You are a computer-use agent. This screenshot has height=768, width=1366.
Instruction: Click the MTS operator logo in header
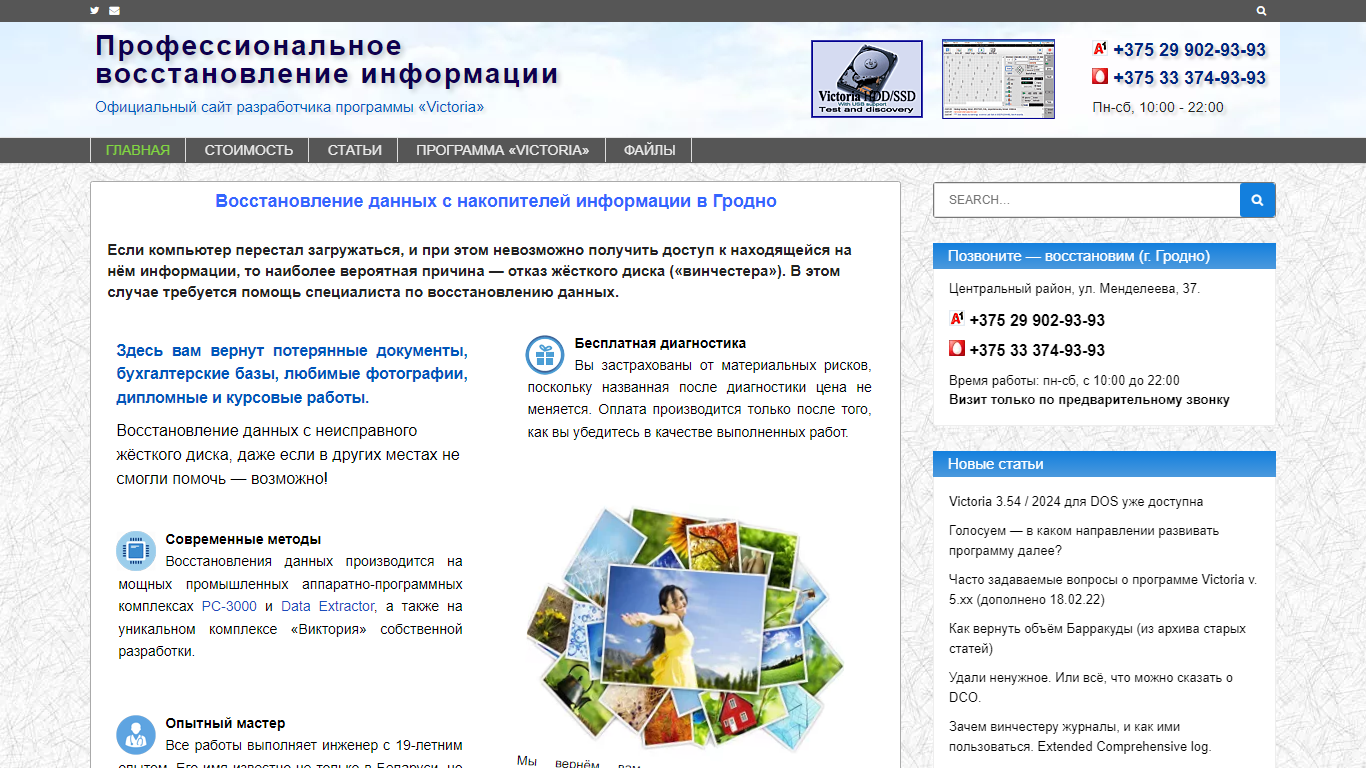pos(1100,77)
